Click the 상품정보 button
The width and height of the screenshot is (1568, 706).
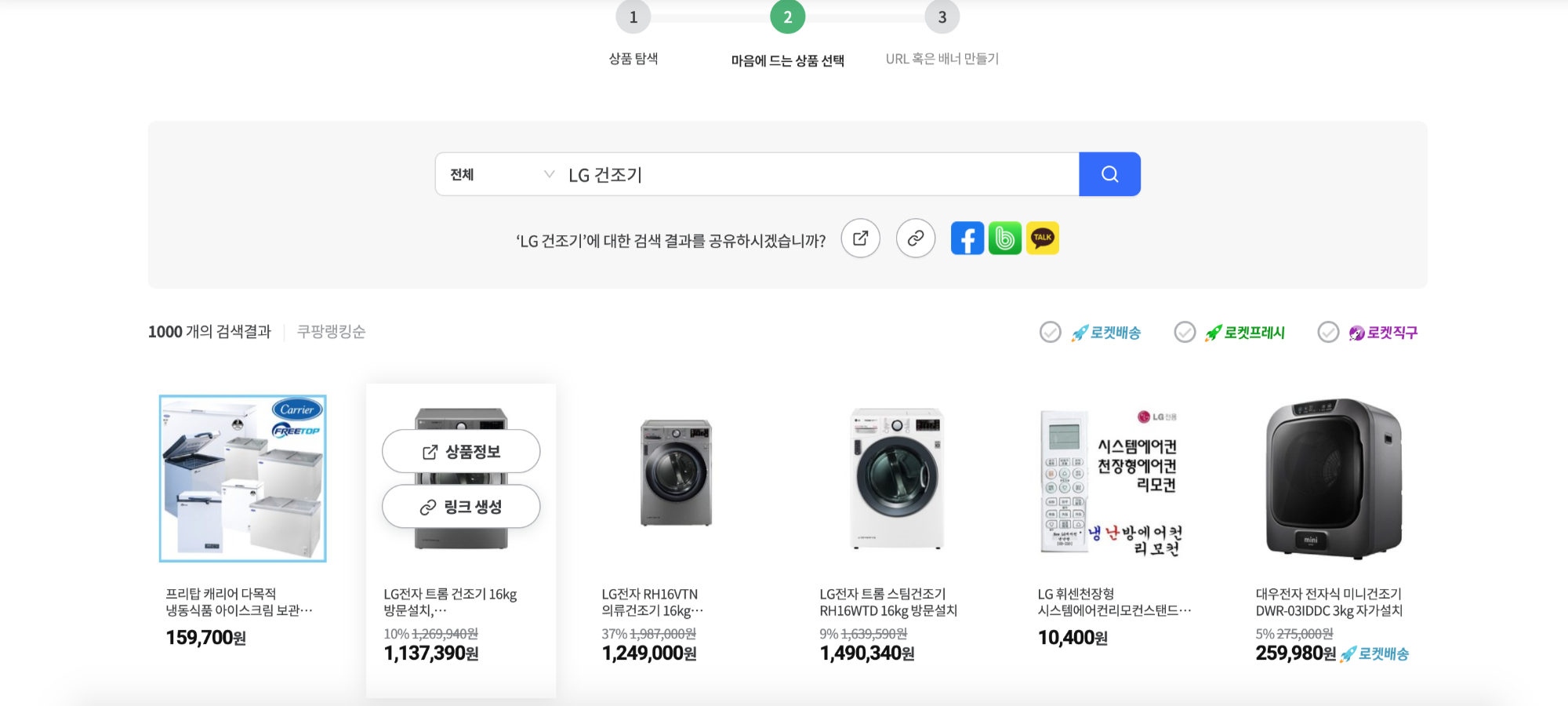(x=461, y=452)
